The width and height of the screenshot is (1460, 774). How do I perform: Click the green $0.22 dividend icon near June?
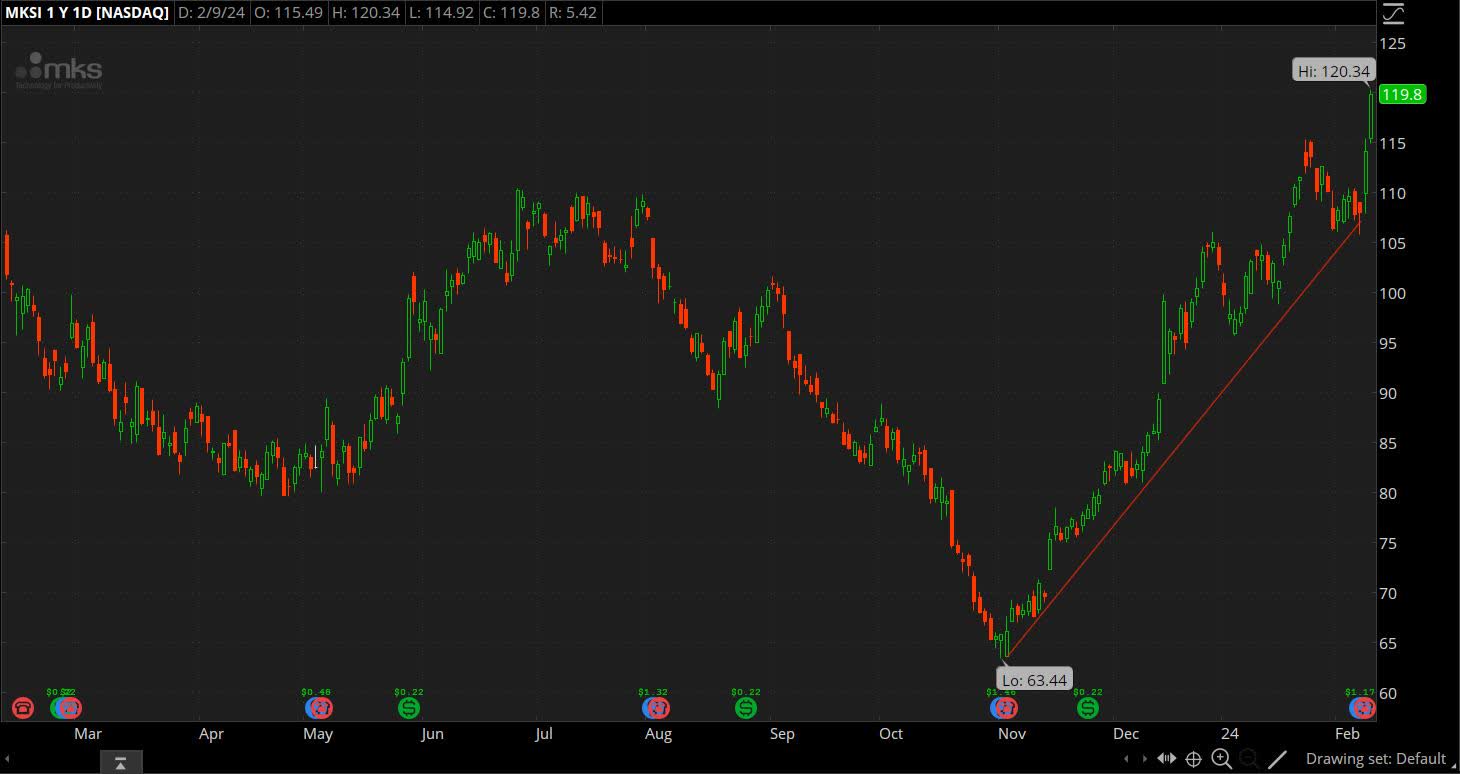pos(408,708)
